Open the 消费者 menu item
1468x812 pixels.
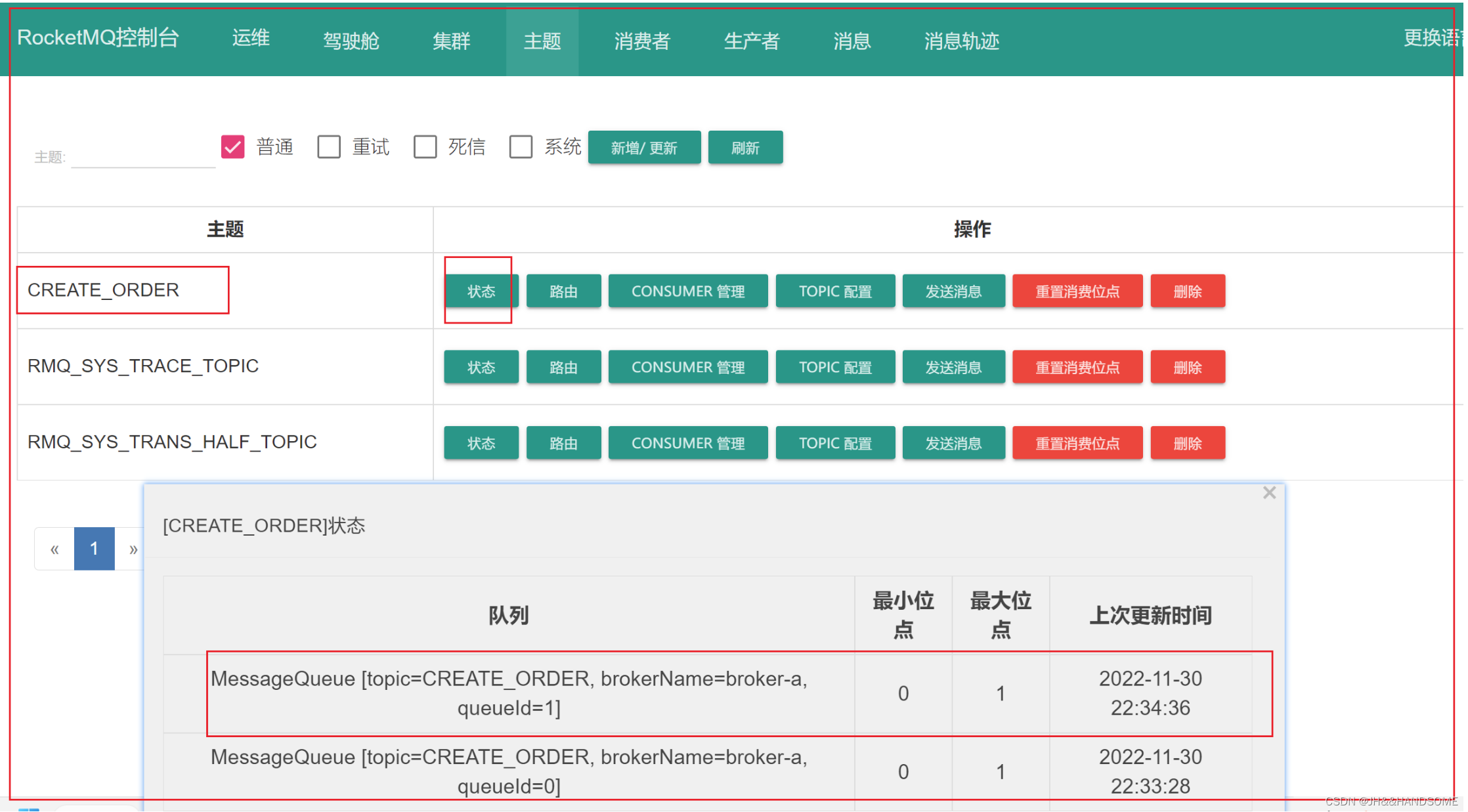(x=640, y=40)
